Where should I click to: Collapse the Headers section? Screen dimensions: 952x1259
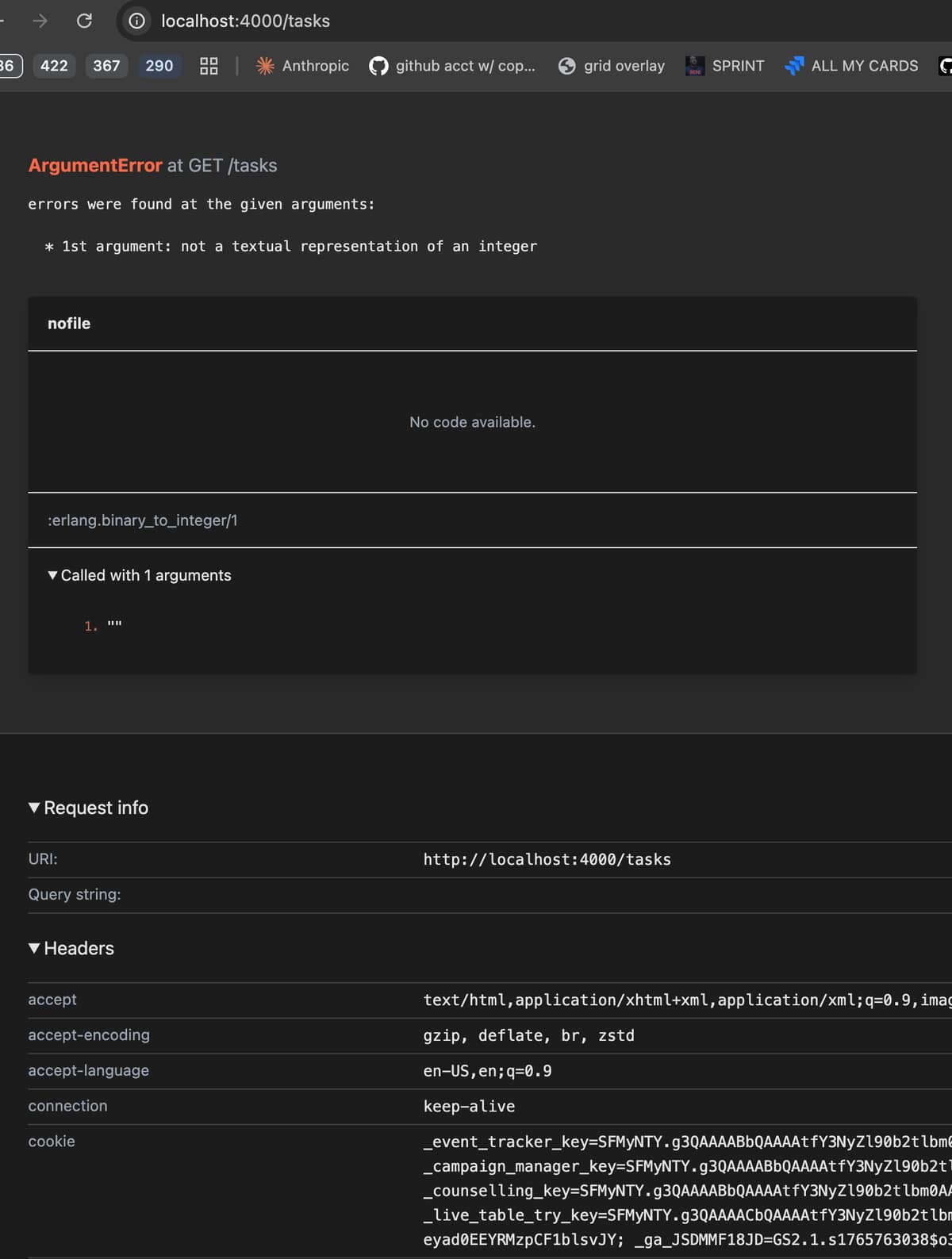(71, 948)
